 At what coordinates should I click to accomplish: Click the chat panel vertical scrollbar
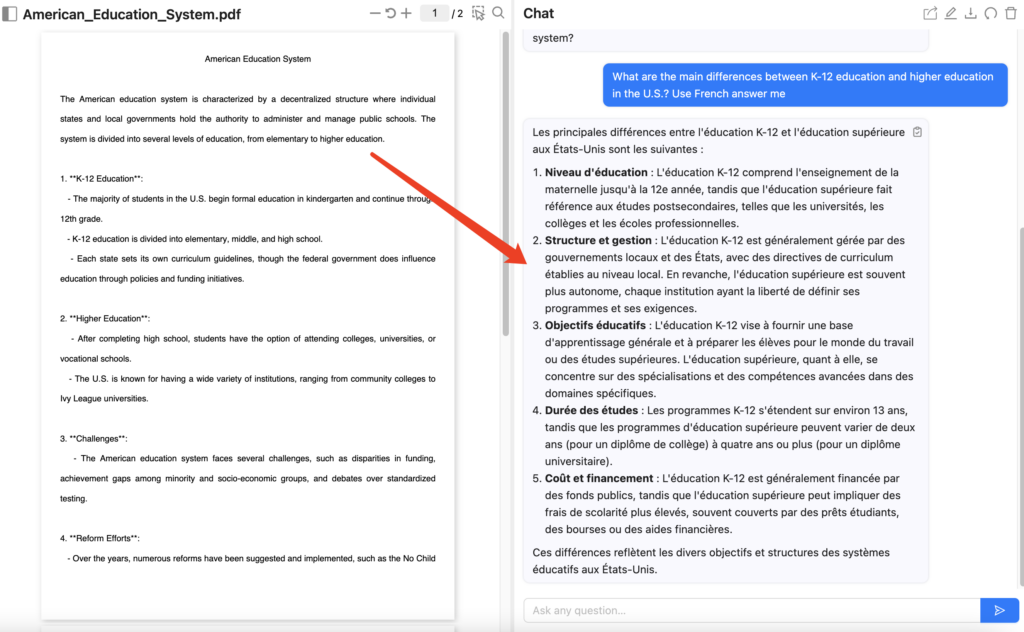1021,406
